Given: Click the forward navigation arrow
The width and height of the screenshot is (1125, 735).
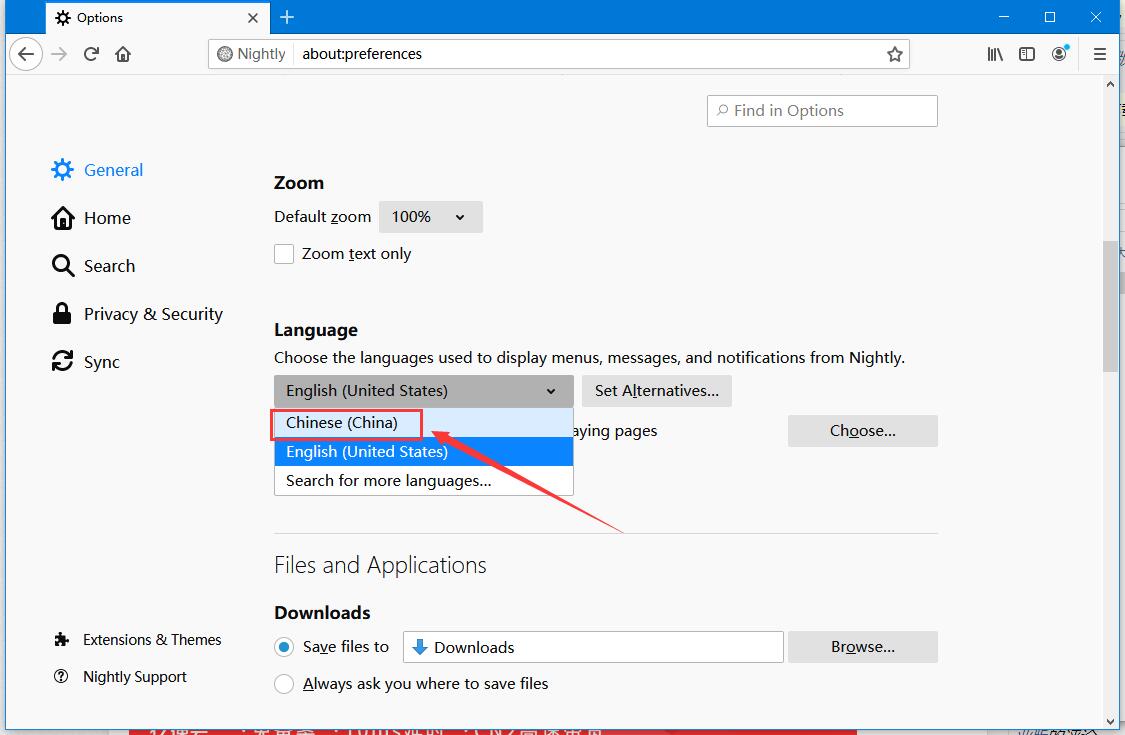Looking at the screenshot, I should [59, 54].
